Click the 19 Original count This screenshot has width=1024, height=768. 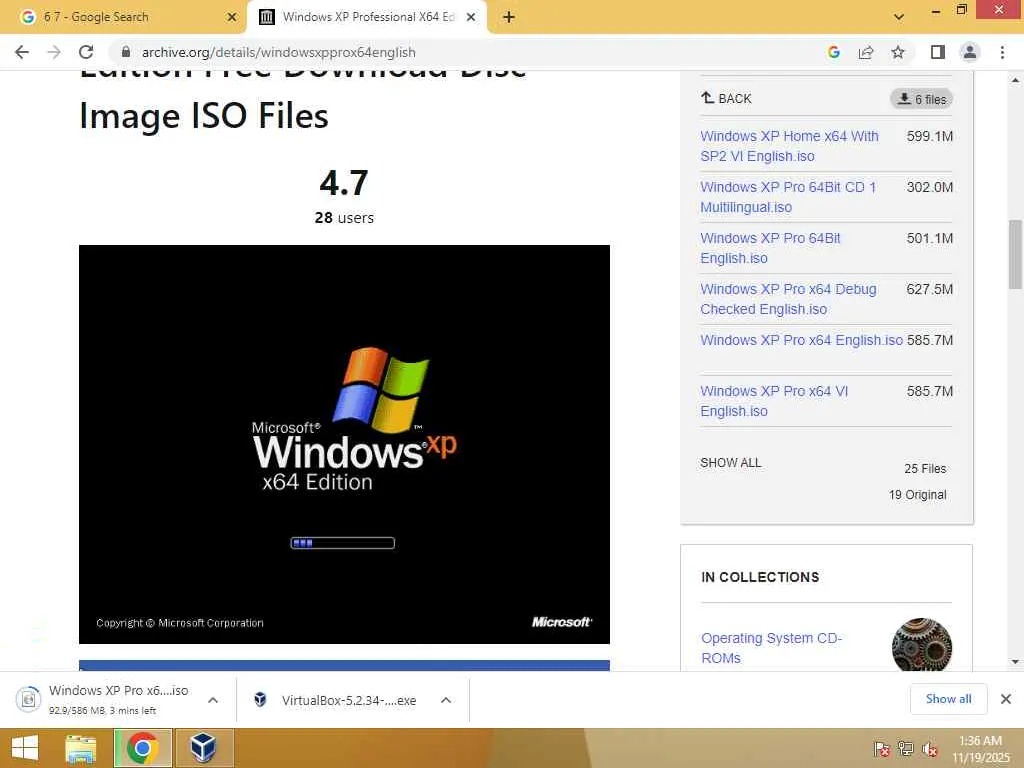click(918, 494)
